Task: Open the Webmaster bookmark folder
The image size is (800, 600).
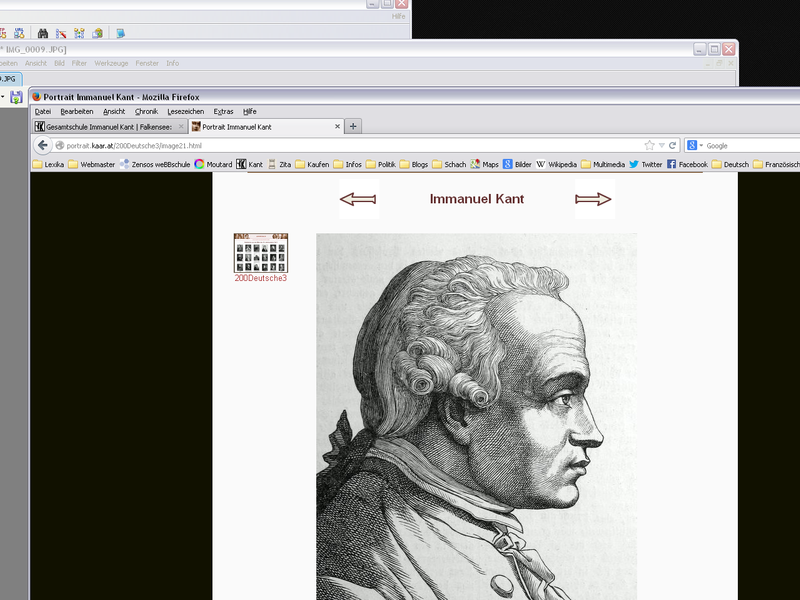Action: [92, 164]
